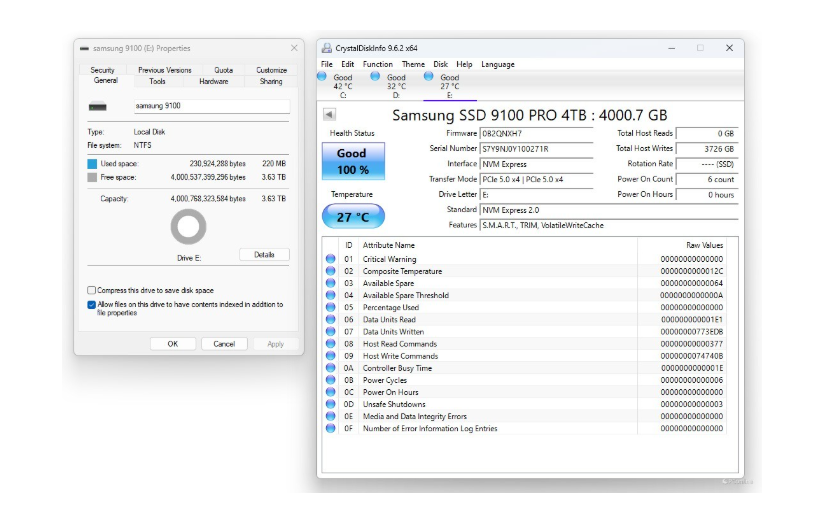Switch to the Sharing tab
The height and width of the screenshot is (508, 819).
(271, 81)
